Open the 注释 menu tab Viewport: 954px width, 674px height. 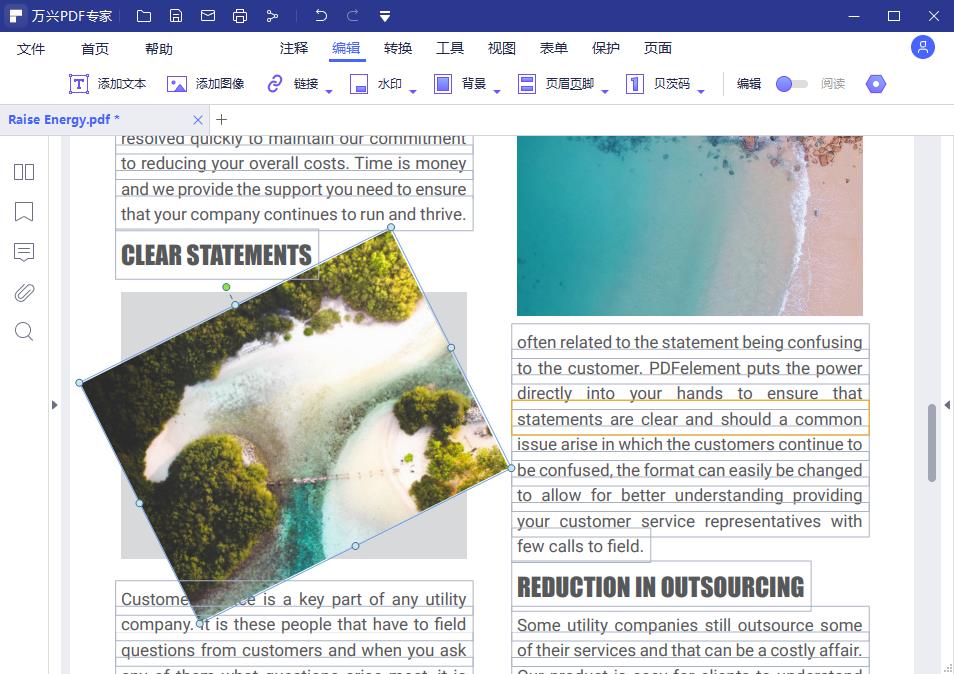(294, 48)
